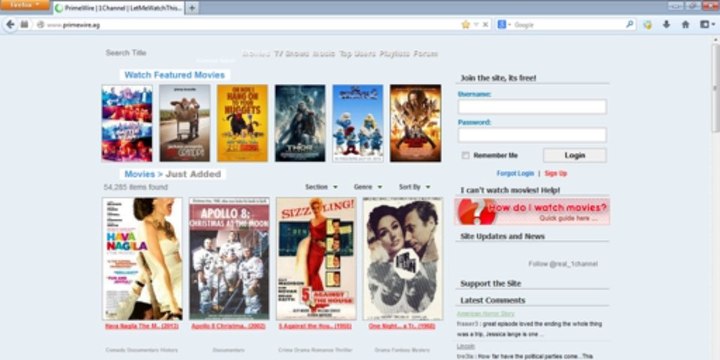Open Thor featured movie poster
Image resolution: width=720 pixels, height=360 pixels.
click(x=300, y=123)
